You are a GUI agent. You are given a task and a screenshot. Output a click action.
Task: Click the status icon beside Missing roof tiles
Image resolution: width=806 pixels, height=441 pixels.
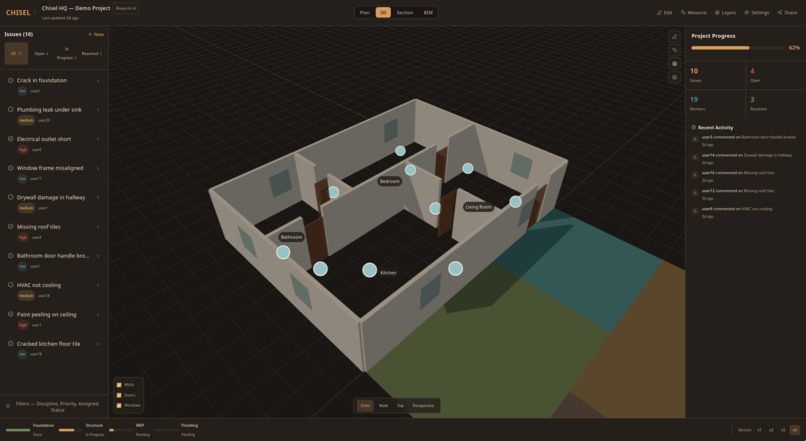coord(10,226)
